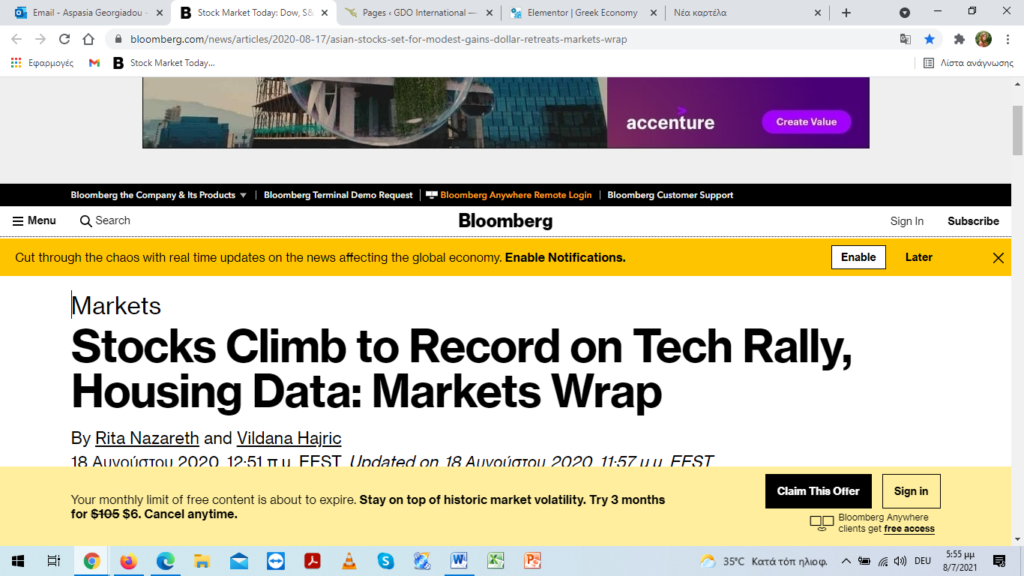Open the extensions puzzle icon
1024x576 pixels.
959,39
